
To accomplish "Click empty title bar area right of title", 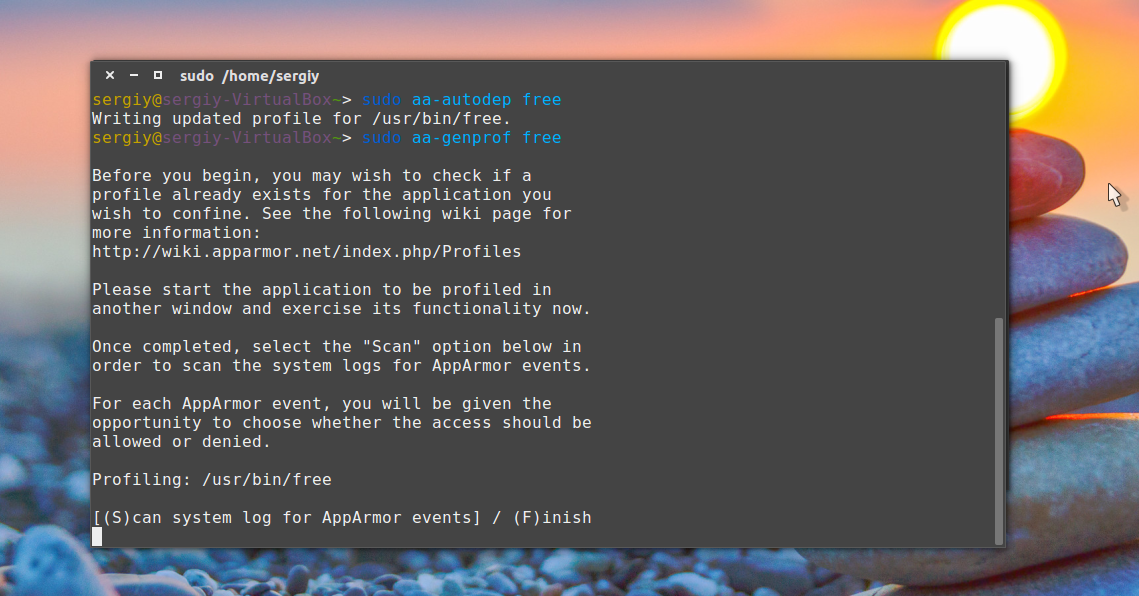I will click(650, 75).
